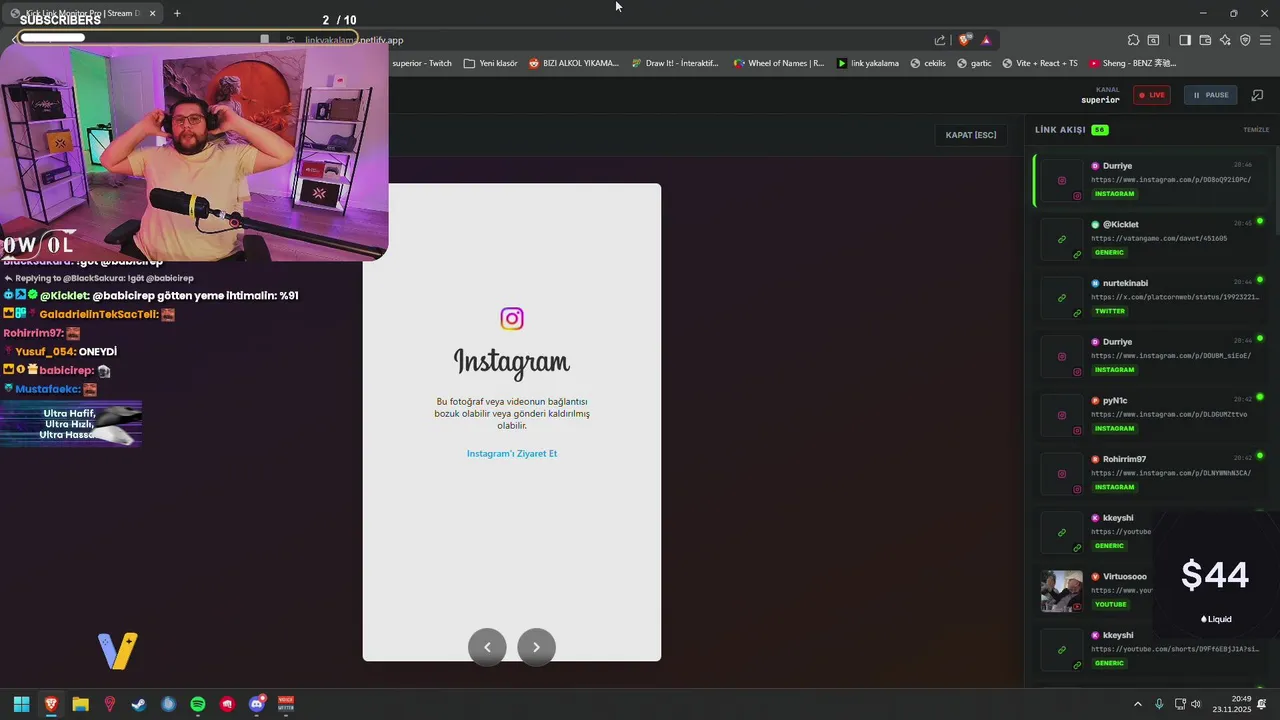
Task: Open the Yeni klasör bookmark folder
Action: (490, 63)
